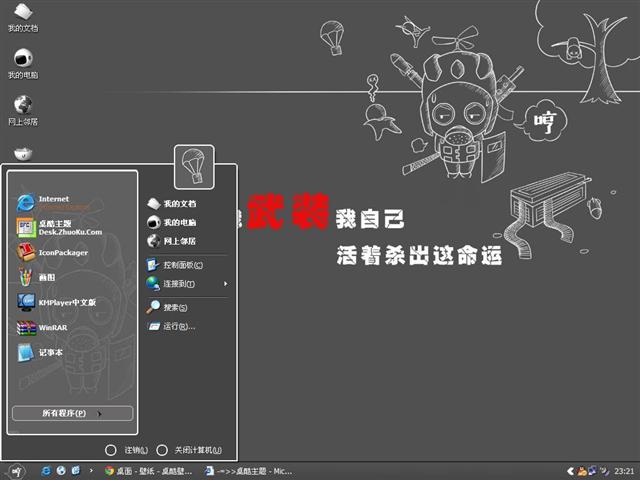Image resolution: width=640 pixels, height=480 pixels.
Task: Click the tray icon just left of the clock
Action: (605, 471)
